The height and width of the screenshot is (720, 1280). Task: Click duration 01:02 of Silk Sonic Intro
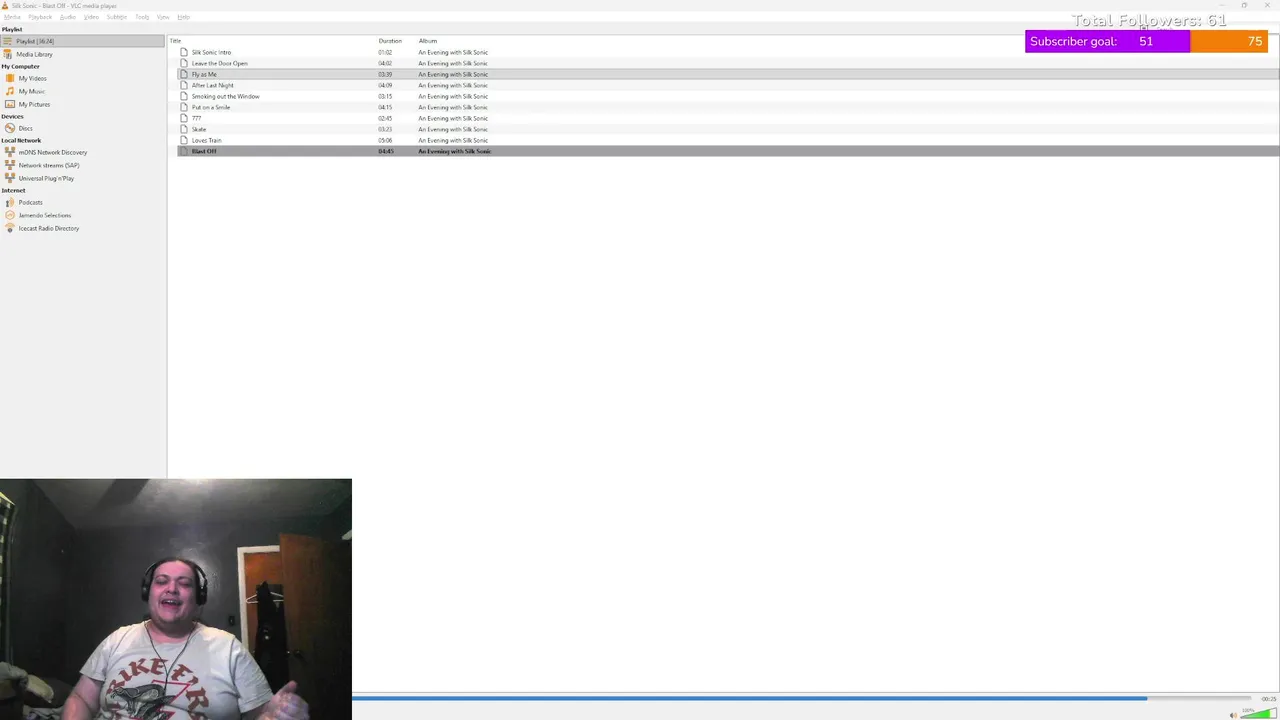(385, 52)
